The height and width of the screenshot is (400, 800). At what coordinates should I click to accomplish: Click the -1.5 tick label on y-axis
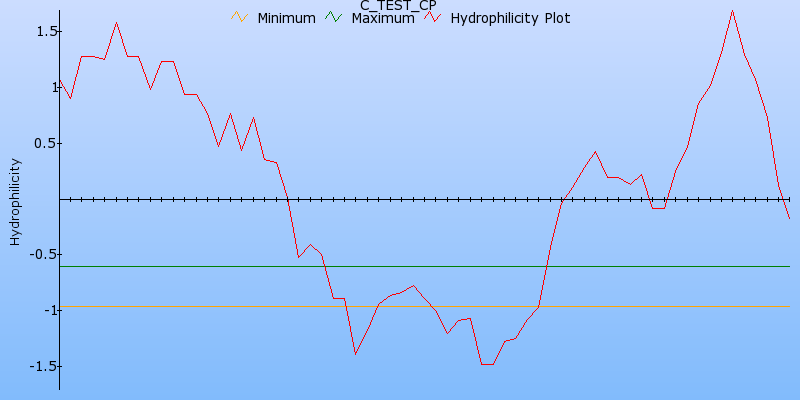coord(35,366)
